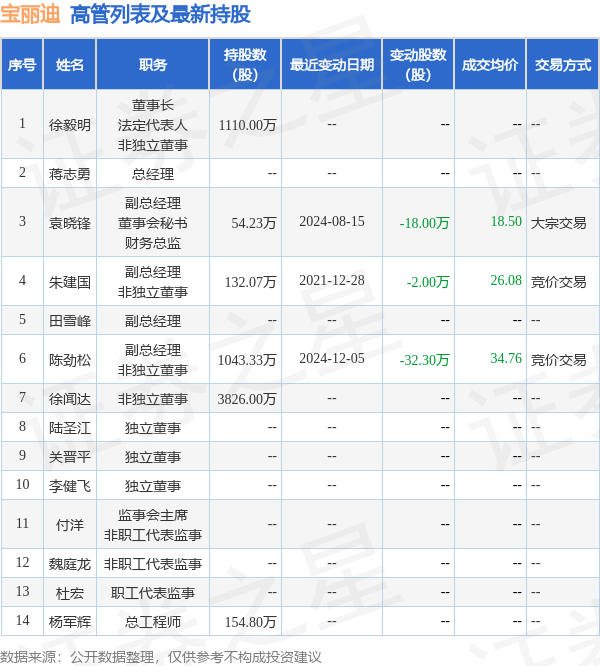Select executive name 徐毅明
This screenshot has width=600, height=666.
70,125
